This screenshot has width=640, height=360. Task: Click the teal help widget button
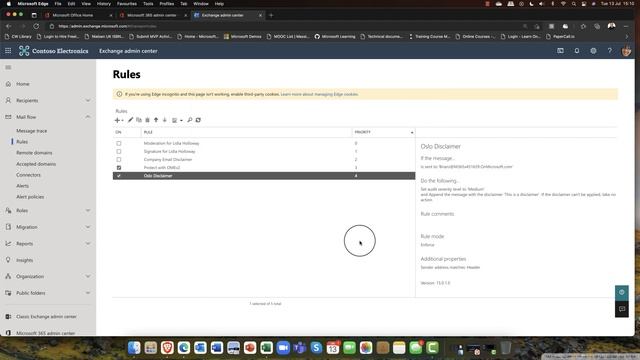pyautogui.click(x=622, y=292)
